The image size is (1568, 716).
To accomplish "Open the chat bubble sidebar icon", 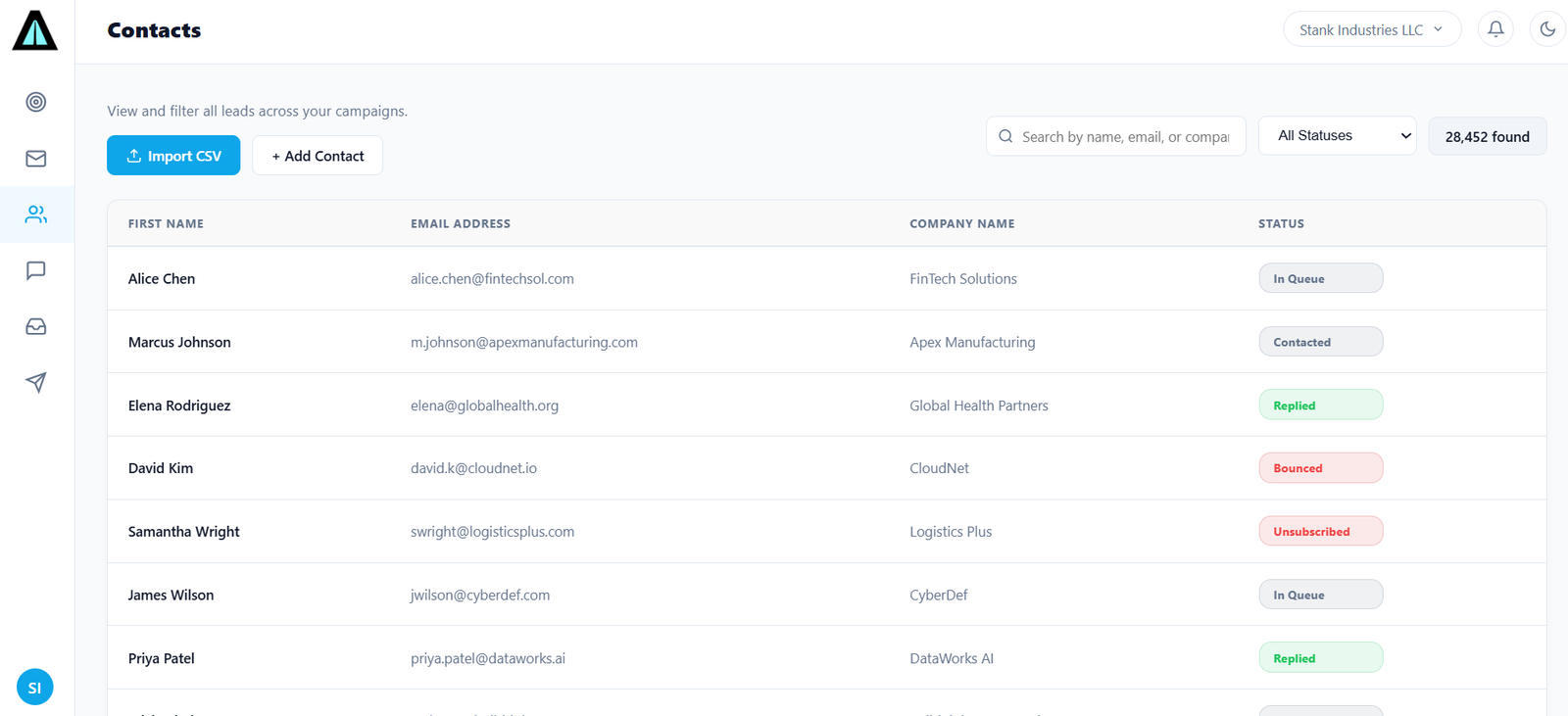I will (x=36, y=270).
